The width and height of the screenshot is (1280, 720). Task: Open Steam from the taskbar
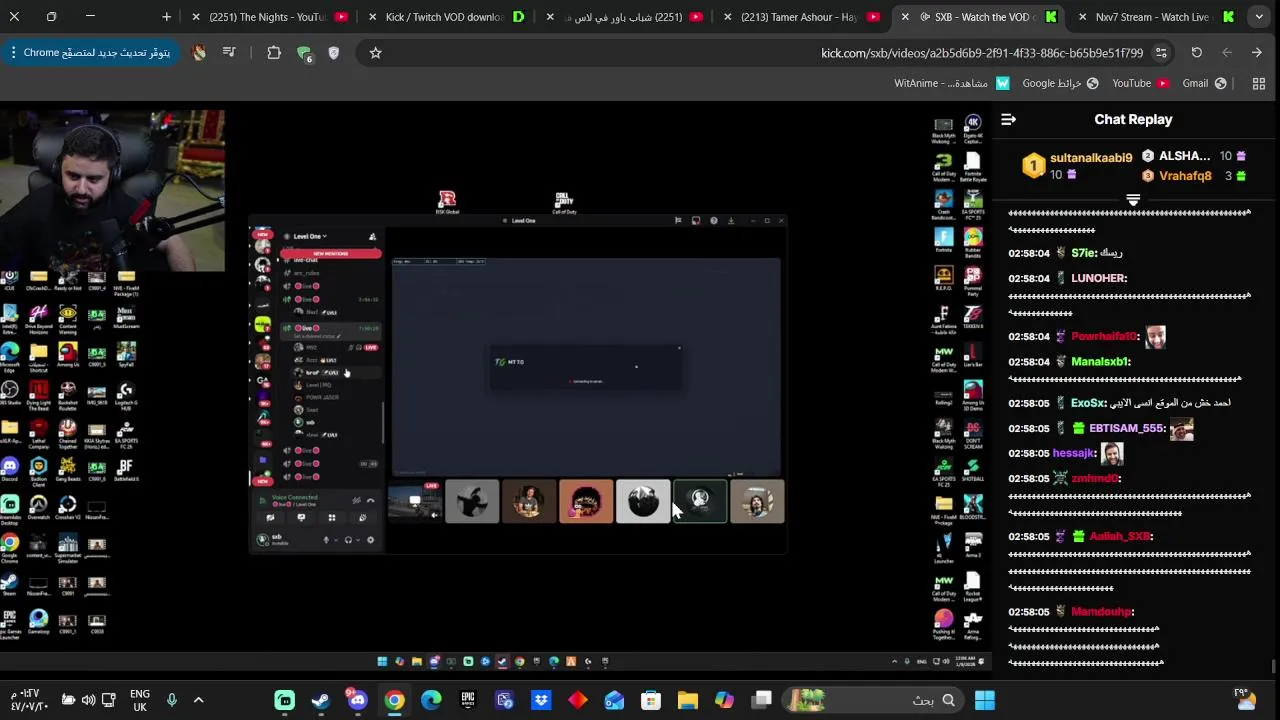(321, 700)
